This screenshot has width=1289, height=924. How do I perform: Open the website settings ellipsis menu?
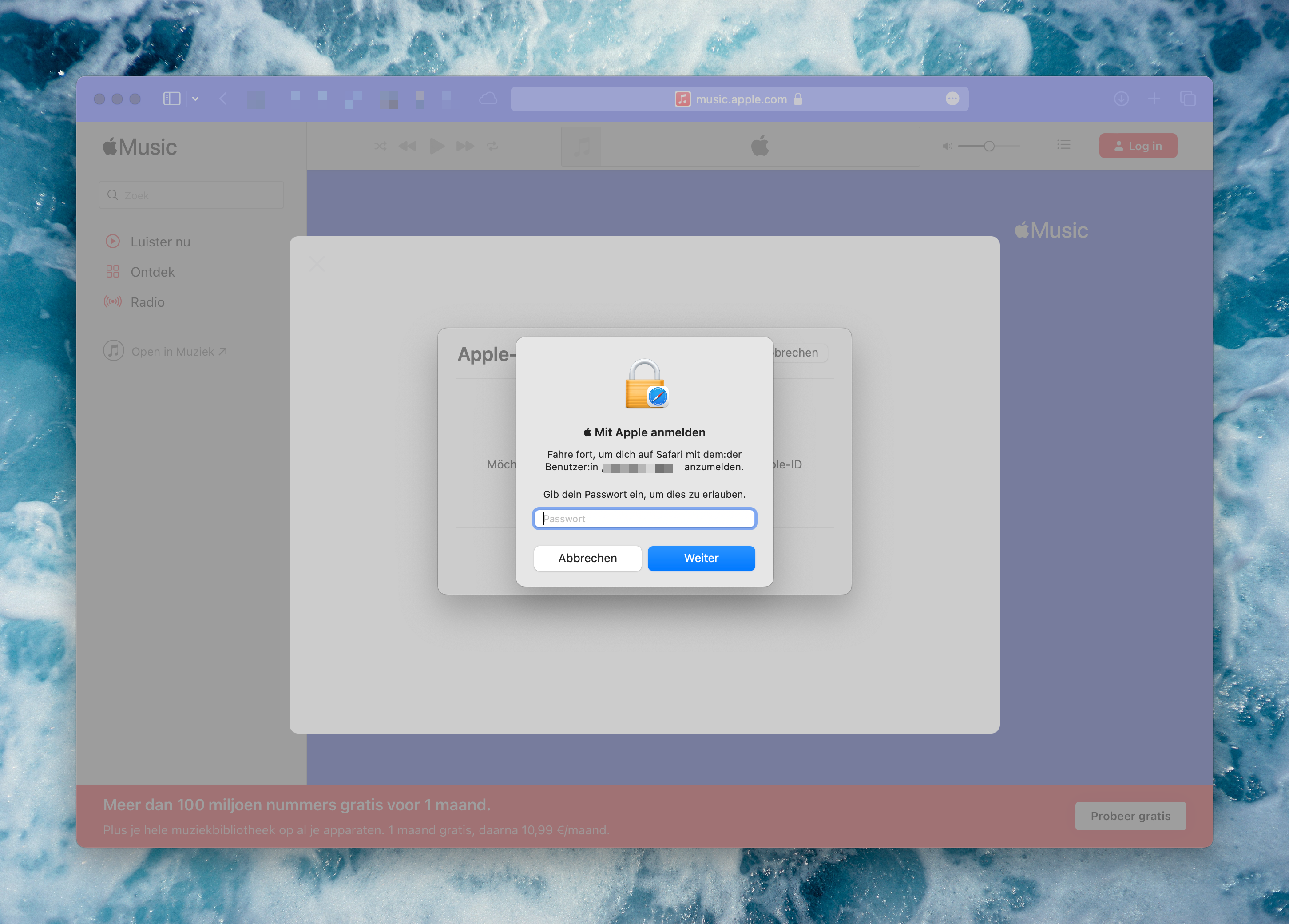[952, 98]
